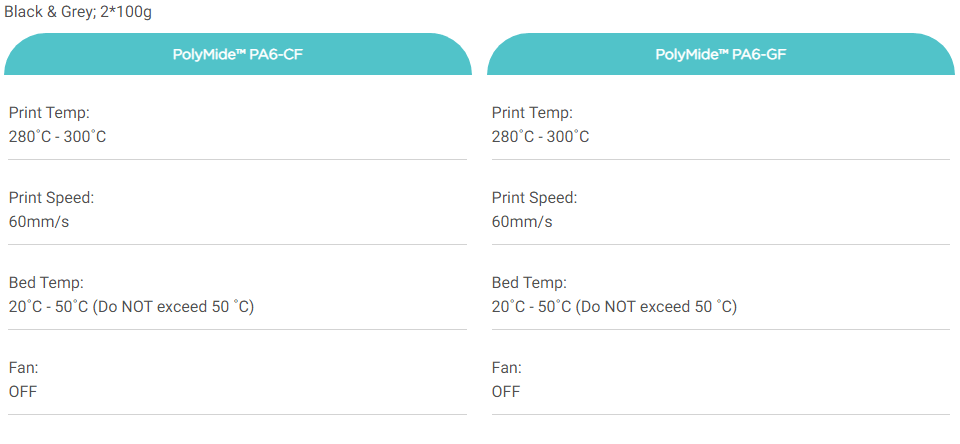Image resolution: width=960 pixels, height=444 pixels.
Task: Click the Bed Temp label under PA6-CF
Action: pos(46,283)
